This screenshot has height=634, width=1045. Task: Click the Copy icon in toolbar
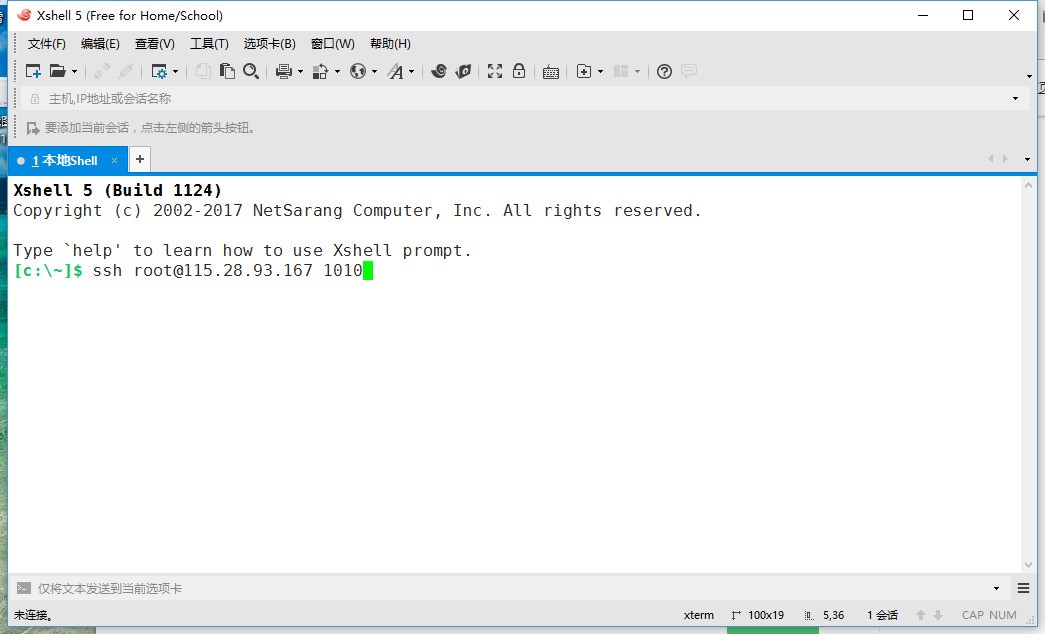pos(203,71)
